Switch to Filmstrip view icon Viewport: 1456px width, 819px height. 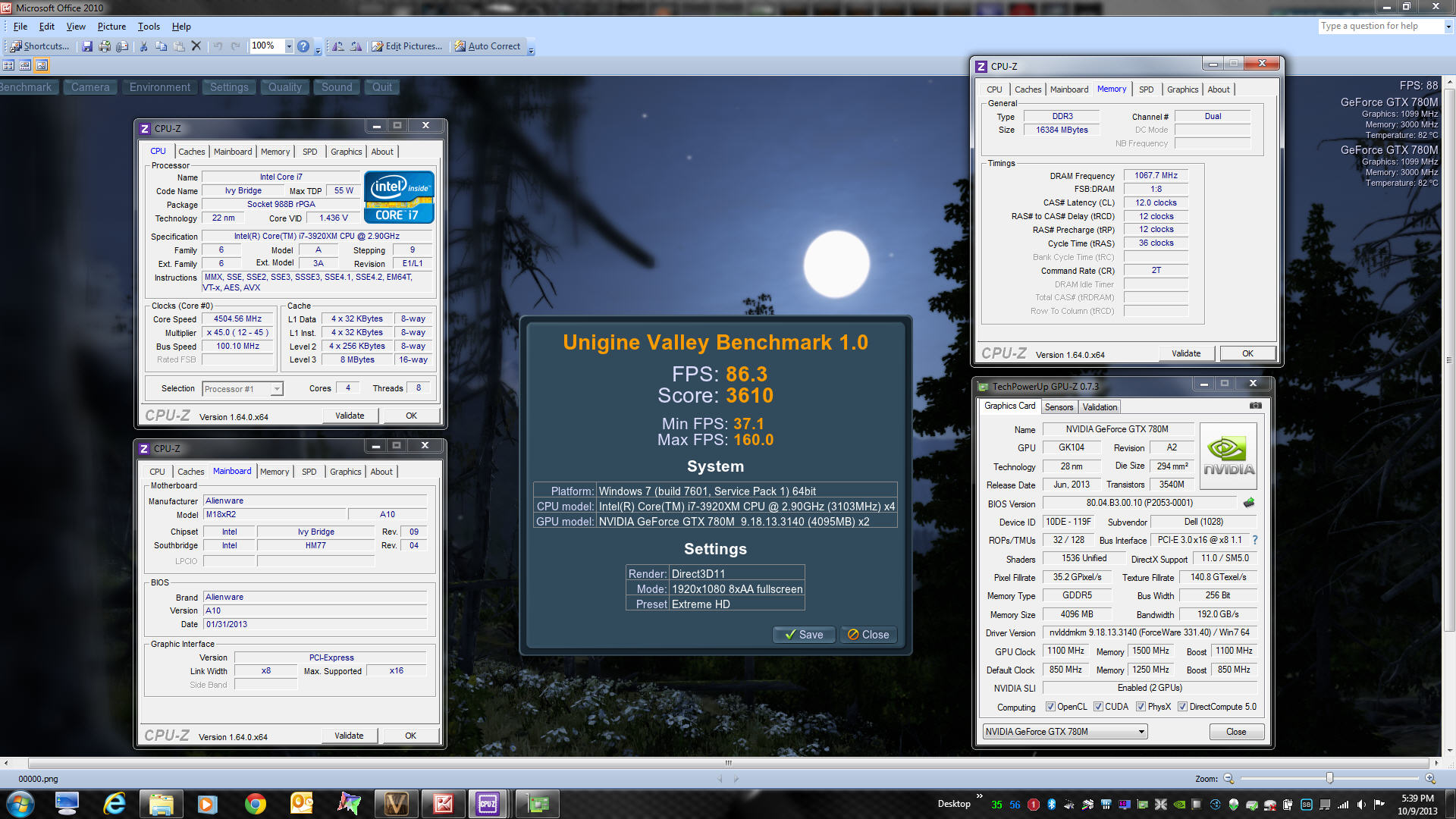point(25,65)
